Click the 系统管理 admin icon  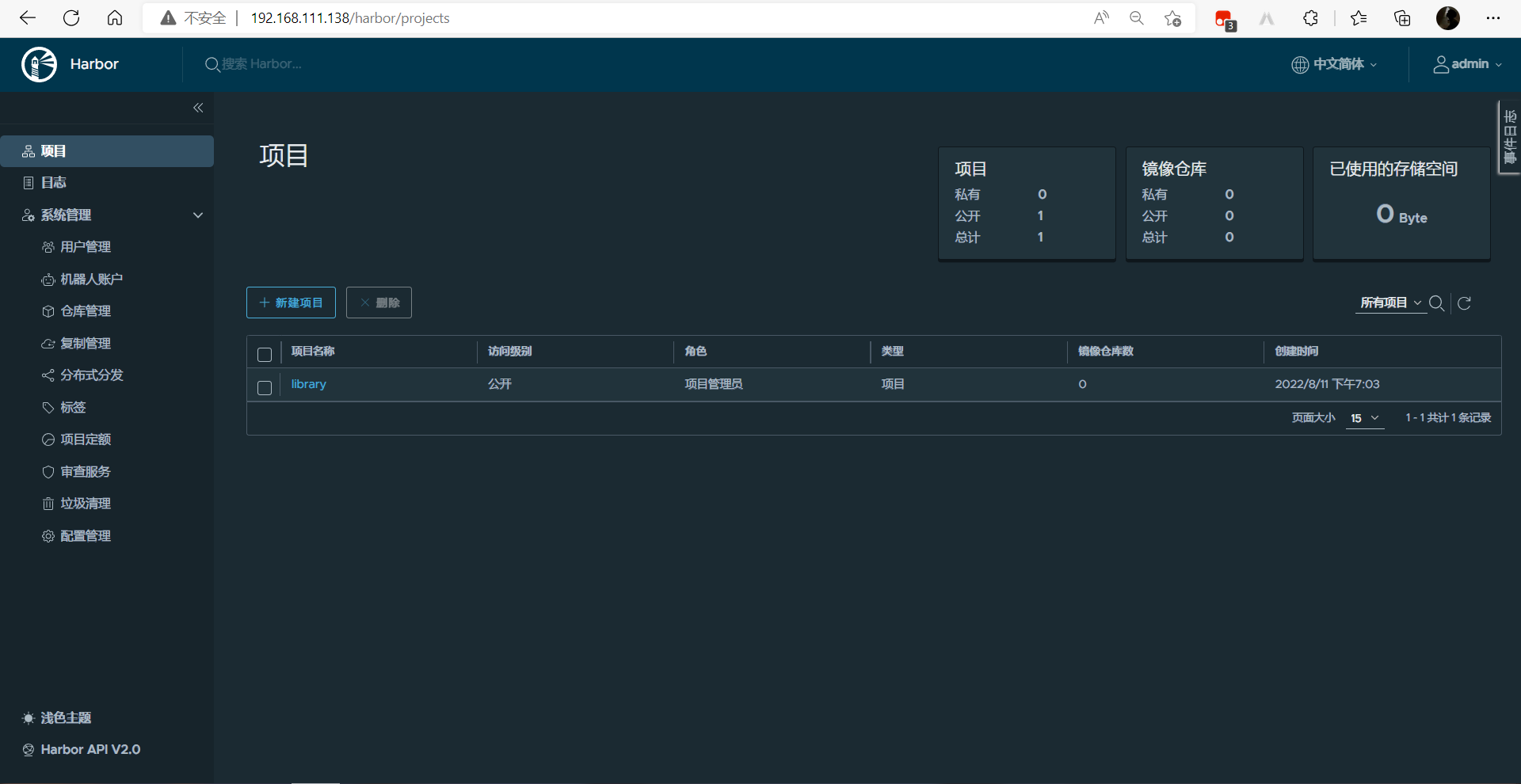29,215
